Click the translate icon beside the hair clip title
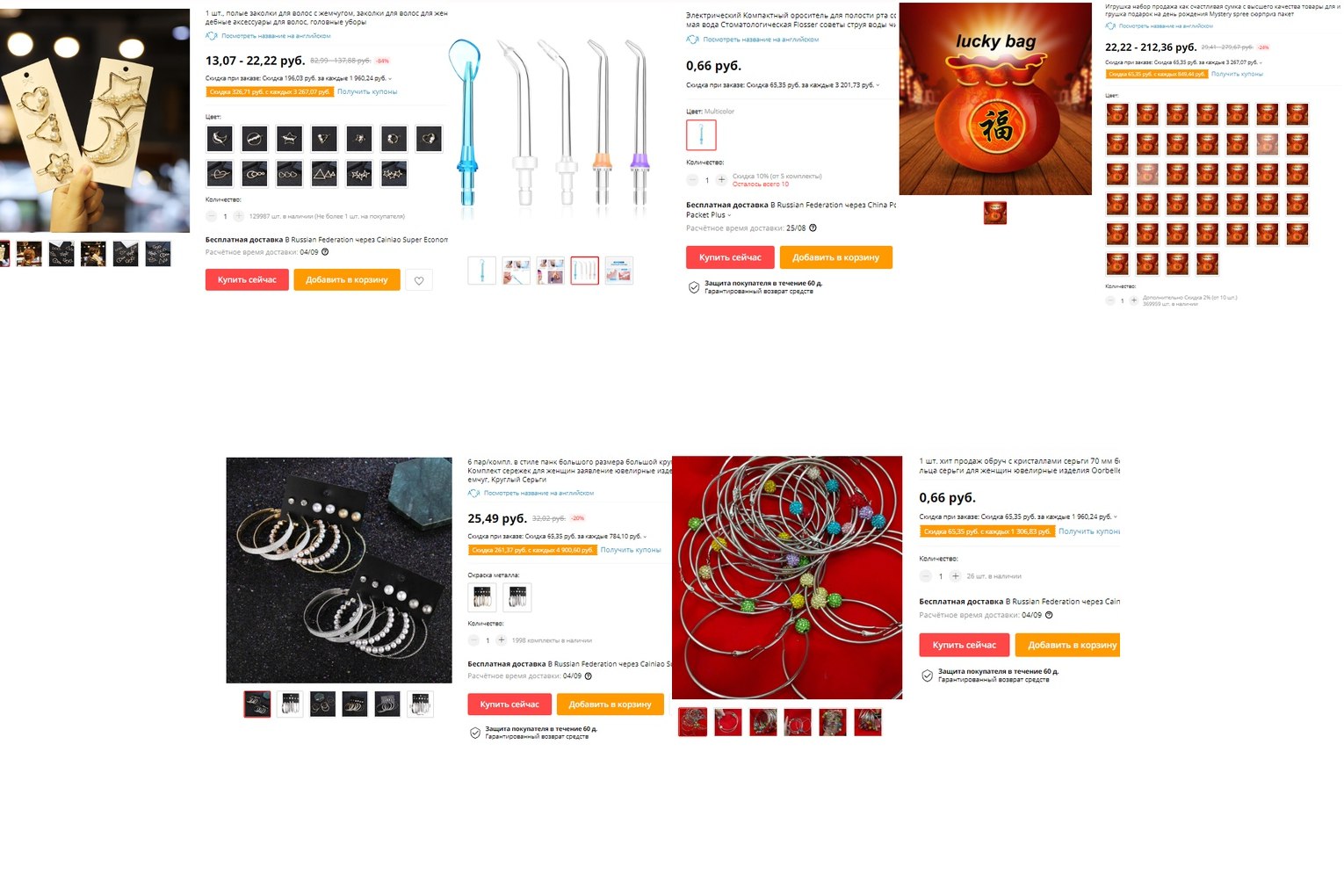This screenshot has width=1344, height=896. [x=212, y=36]
